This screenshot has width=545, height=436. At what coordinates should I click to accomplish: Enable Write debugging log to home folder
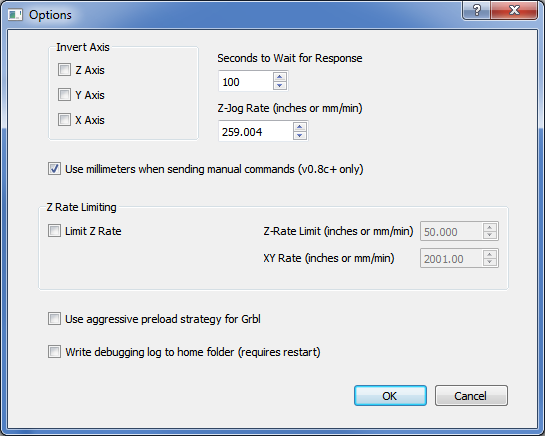pyautogui.click(x=54, y=352)
